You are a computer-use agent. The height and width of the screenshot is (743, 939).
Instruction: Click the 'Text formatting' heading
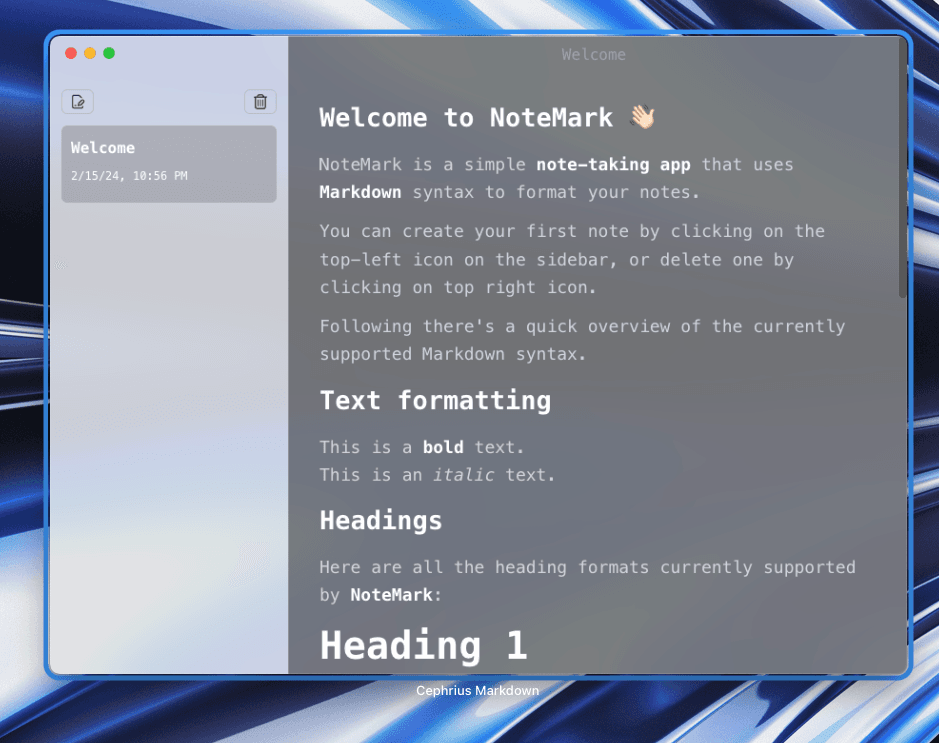435,401
